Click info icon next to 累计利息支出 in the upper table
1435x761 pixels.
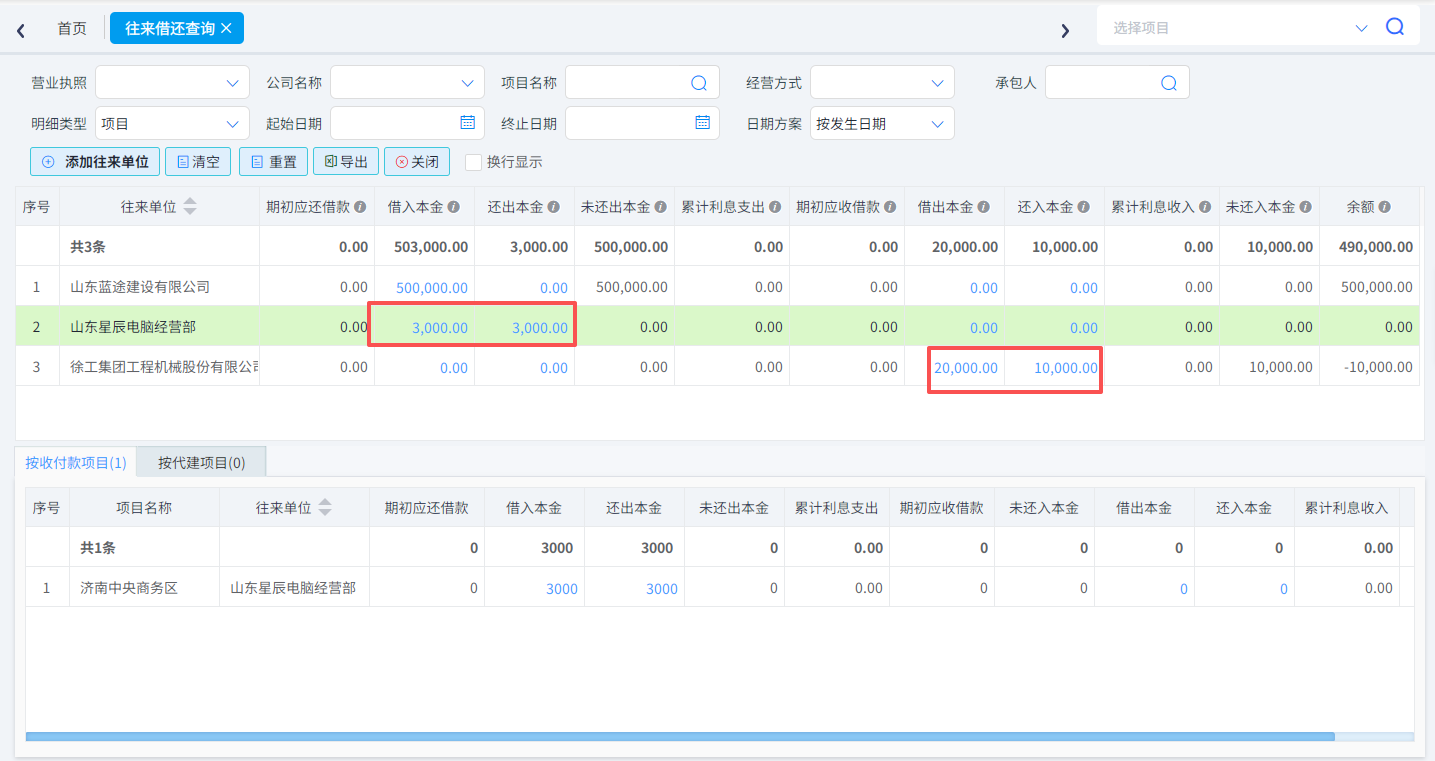(775, 207)
